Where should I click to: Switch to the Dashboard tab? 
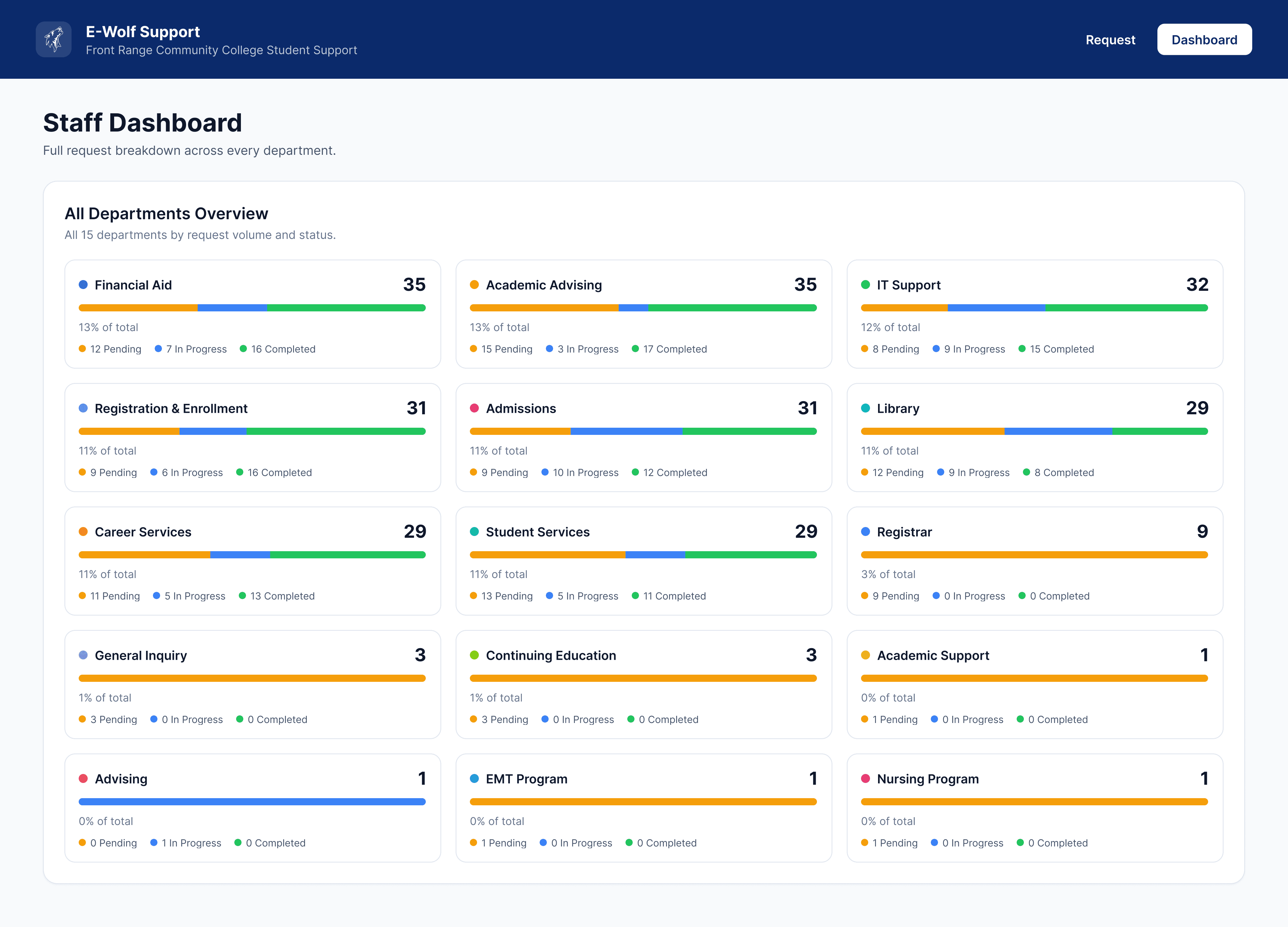[x=1204, y=39]
